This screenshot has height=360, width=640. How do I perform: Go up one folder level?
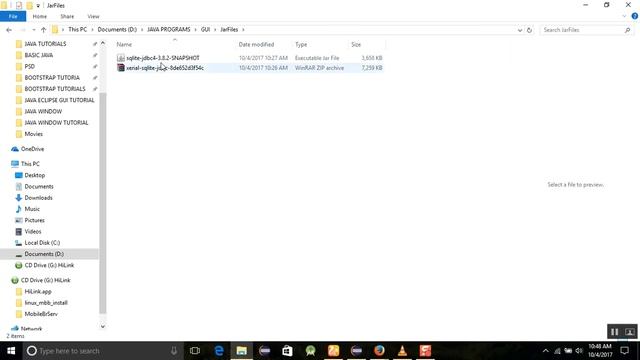click(x=43, y=30)
